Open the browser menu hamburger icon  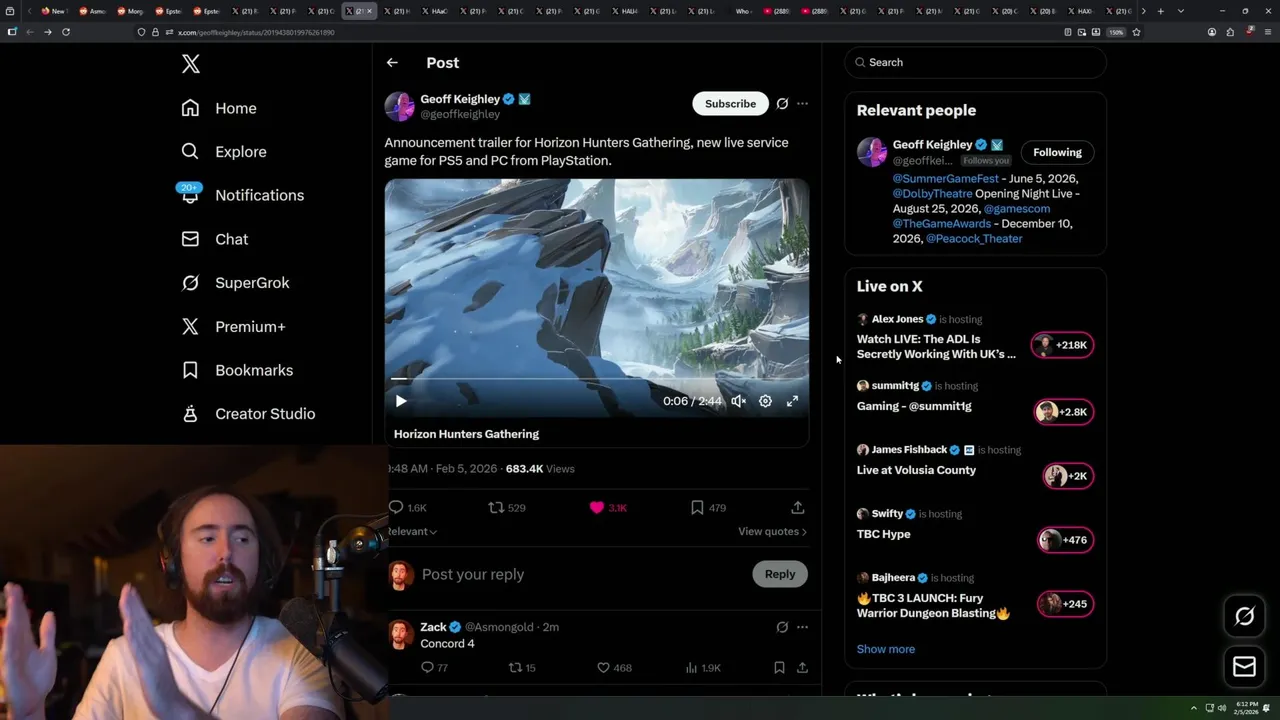(x=1268, y=32)
